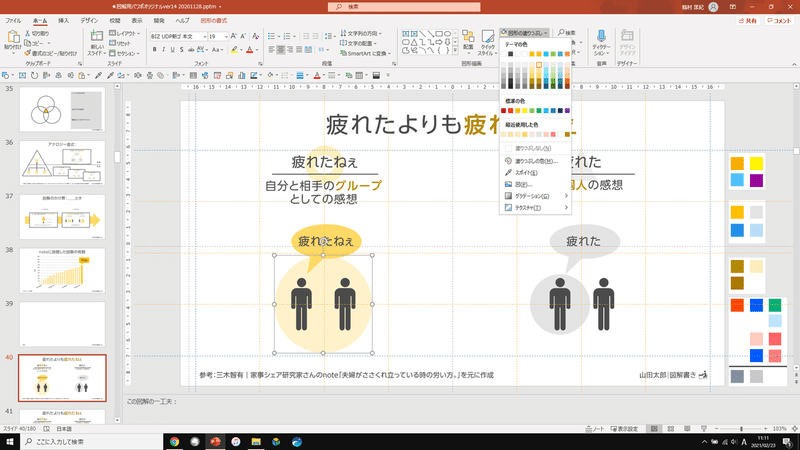Viewport: 800px width, 450px height.
Task: Adjust the zoom slider in status bar
Action: click(x=741, y=429)
